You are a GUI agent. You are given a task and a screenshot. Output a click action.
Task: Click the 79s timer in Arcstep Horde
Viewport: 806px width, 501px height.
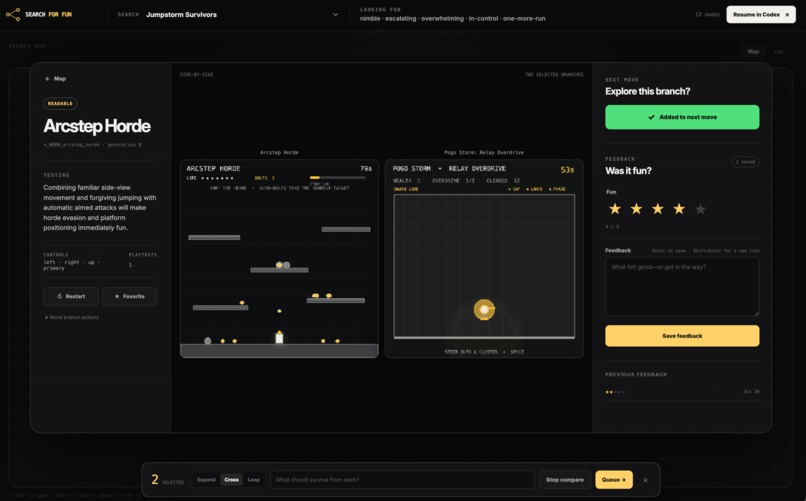366,169
